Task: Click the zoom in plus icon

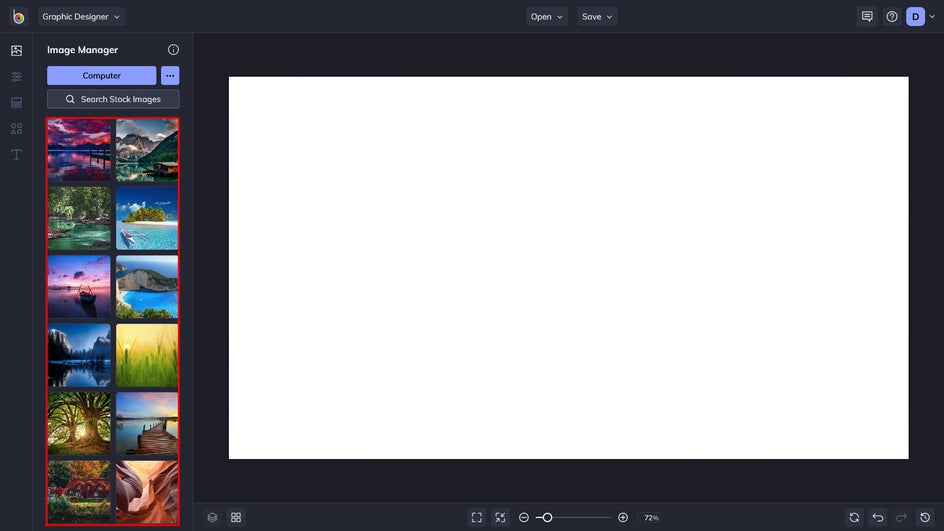Action: pos(623,517)
